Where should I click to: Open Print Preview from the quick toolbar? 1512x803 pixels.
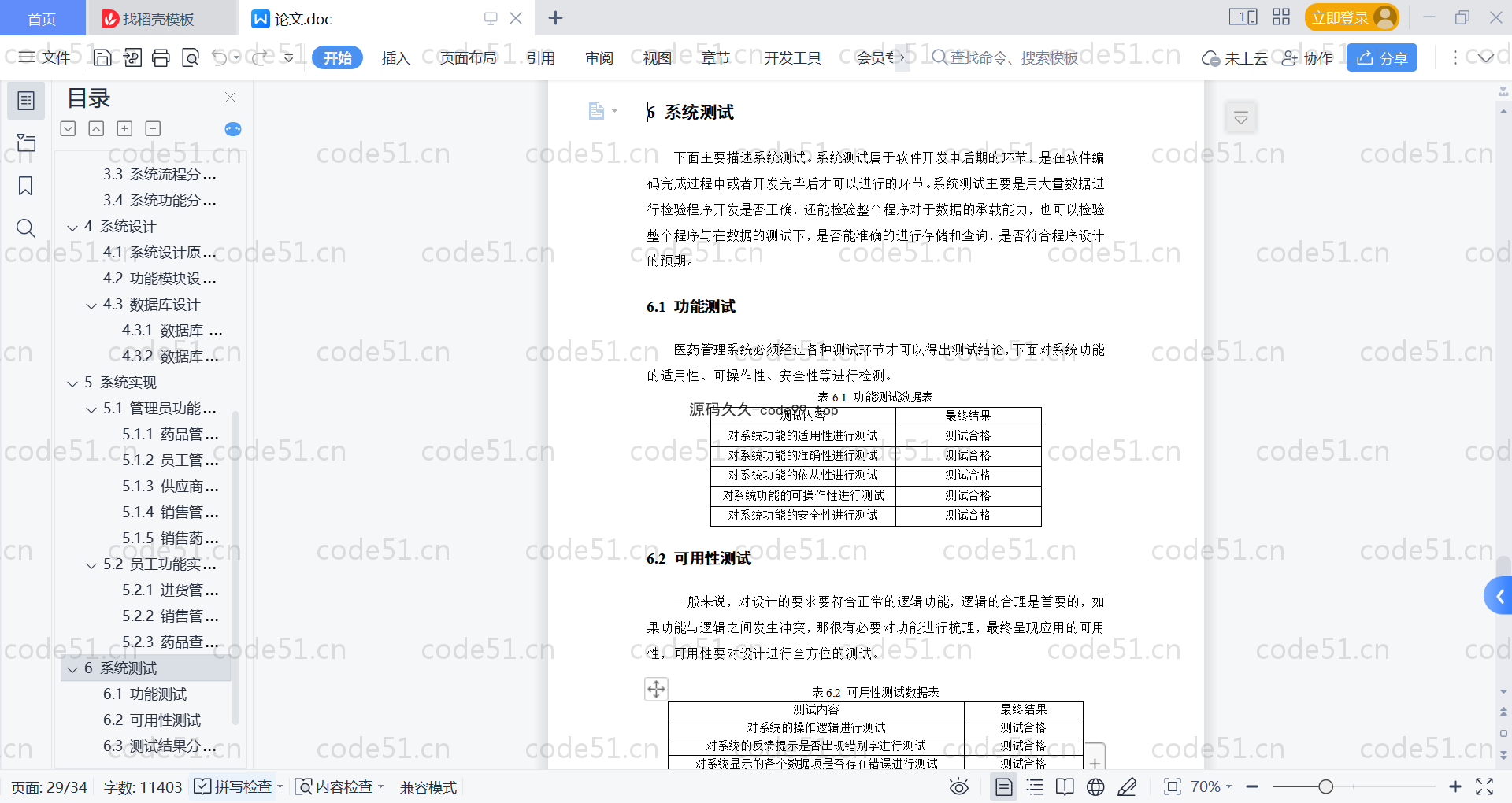coord(191,57)
